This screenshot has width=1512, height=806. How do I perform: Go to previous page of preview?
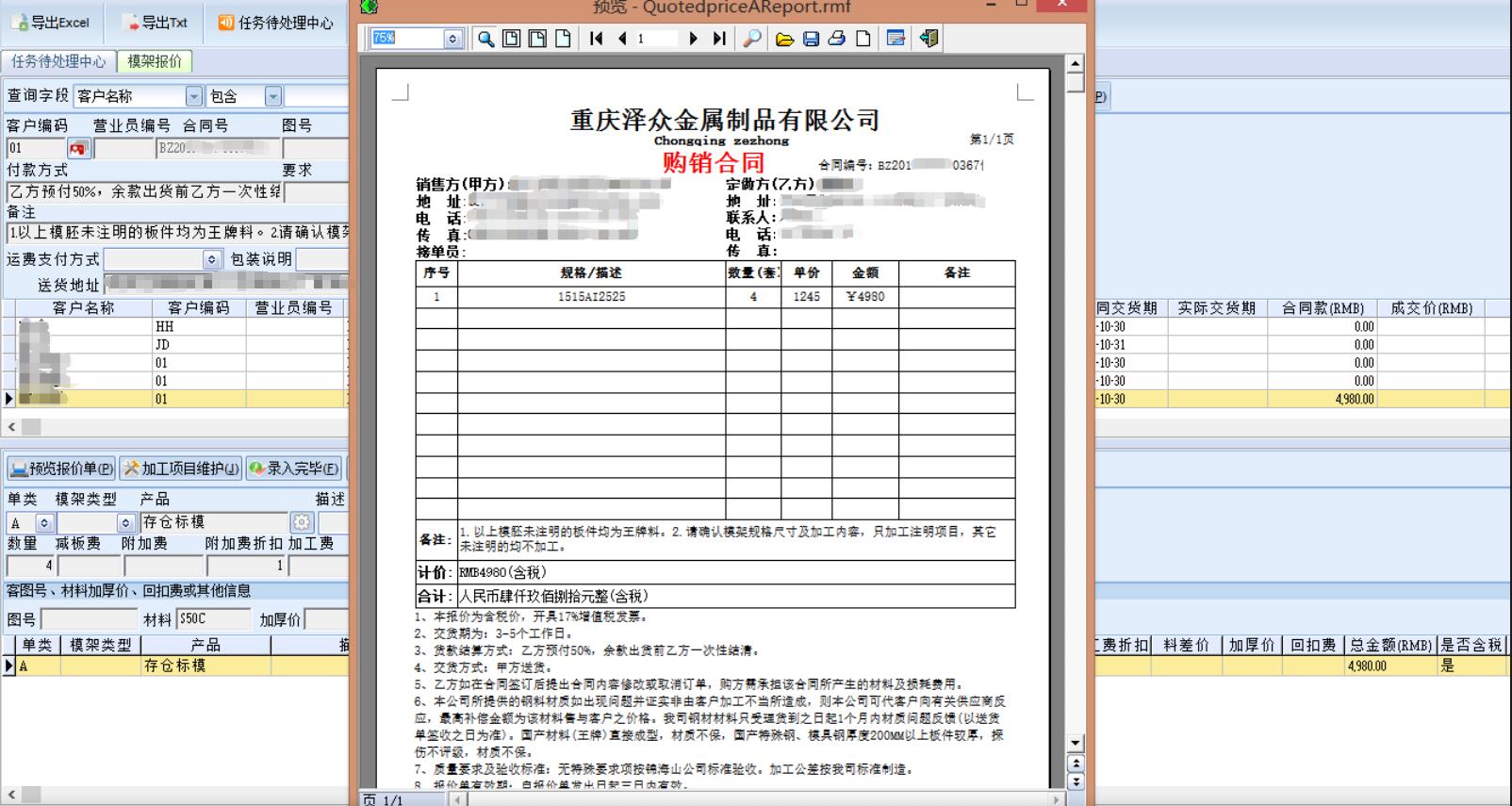[x=622, y=39]
